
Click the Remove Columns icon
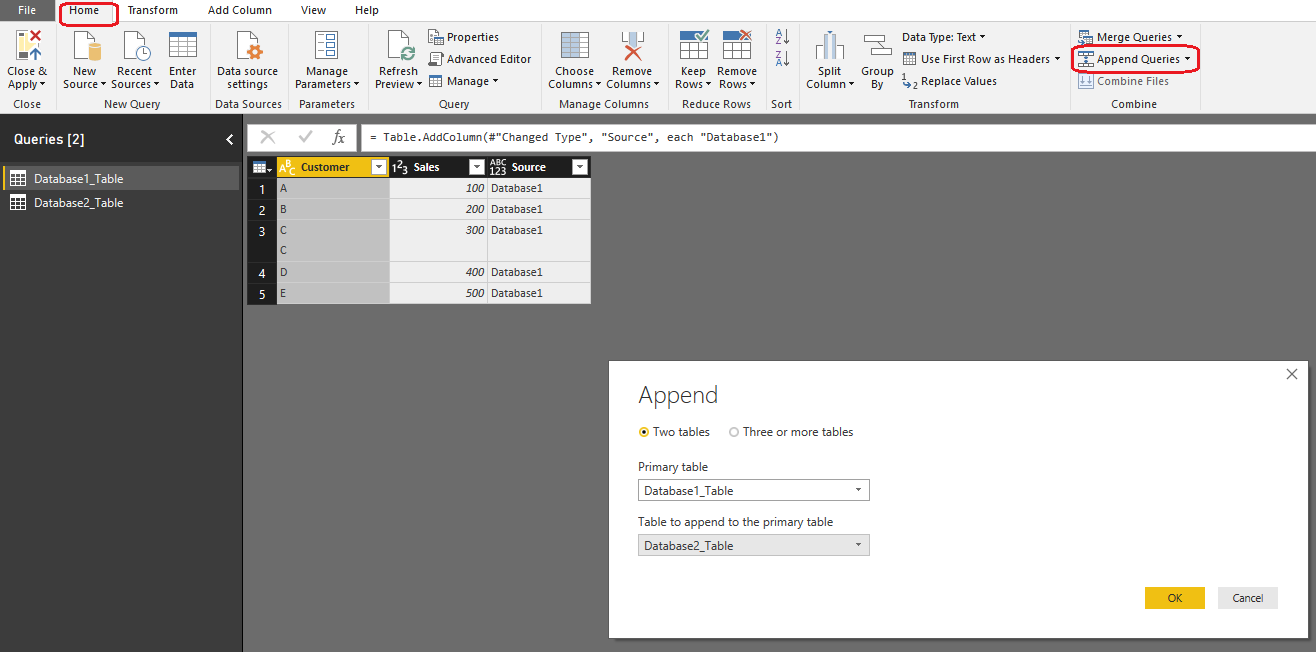click(x=632, y=46)
